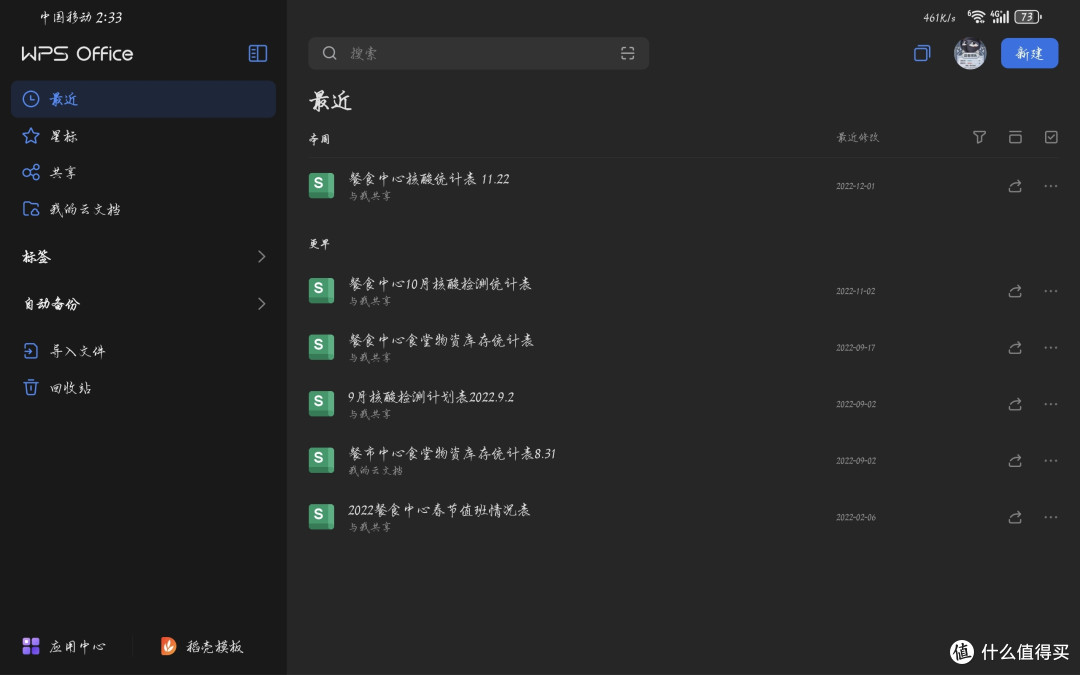Click the 新建 new button

(x=1029, y=53)
